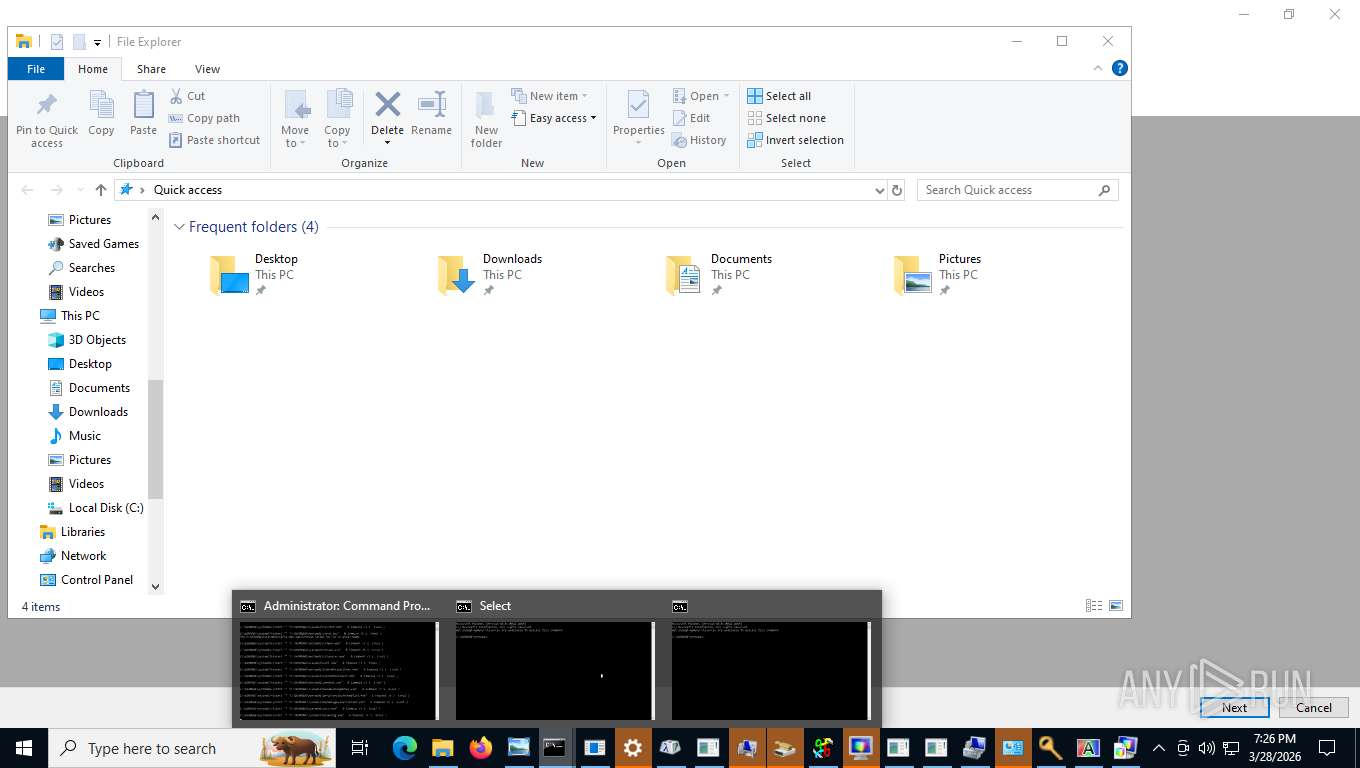This screenshot has width=1360, height=768.
Task: Collapse the Frequent folders section
Action: coord(180,227)
